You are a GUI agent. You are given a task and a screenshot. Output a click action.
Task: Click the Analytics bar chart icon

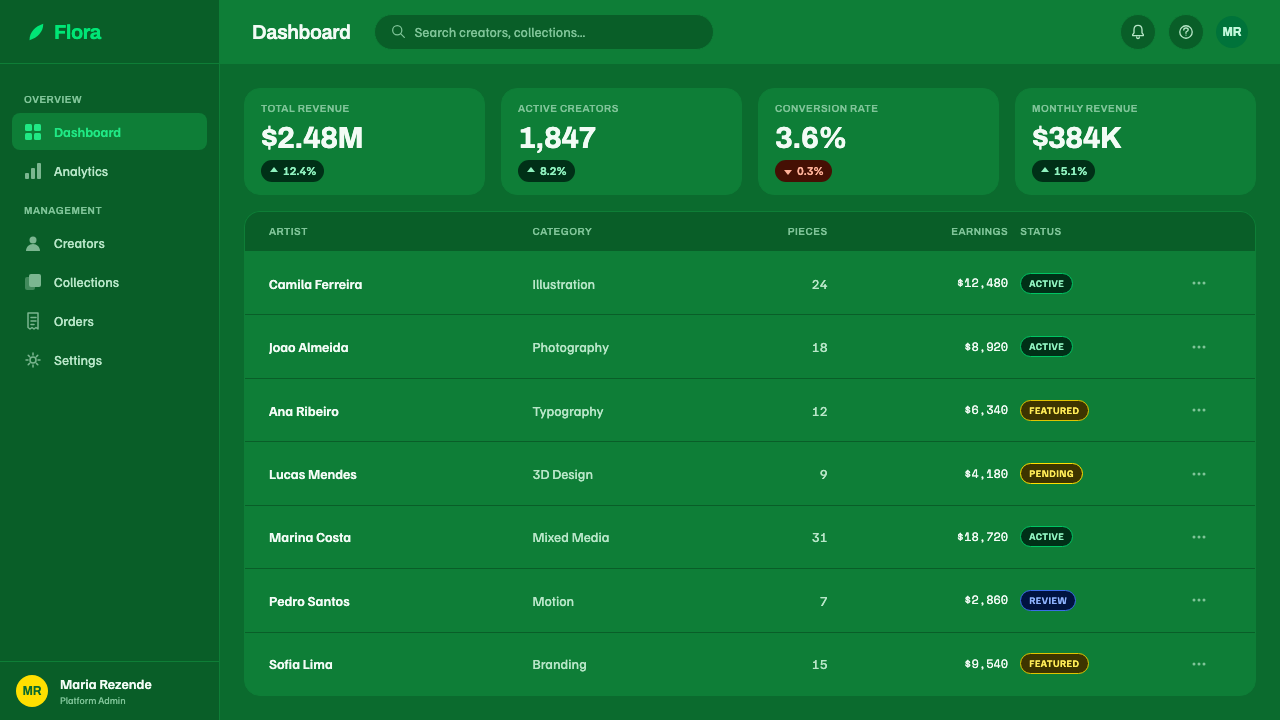click(33, 171)
